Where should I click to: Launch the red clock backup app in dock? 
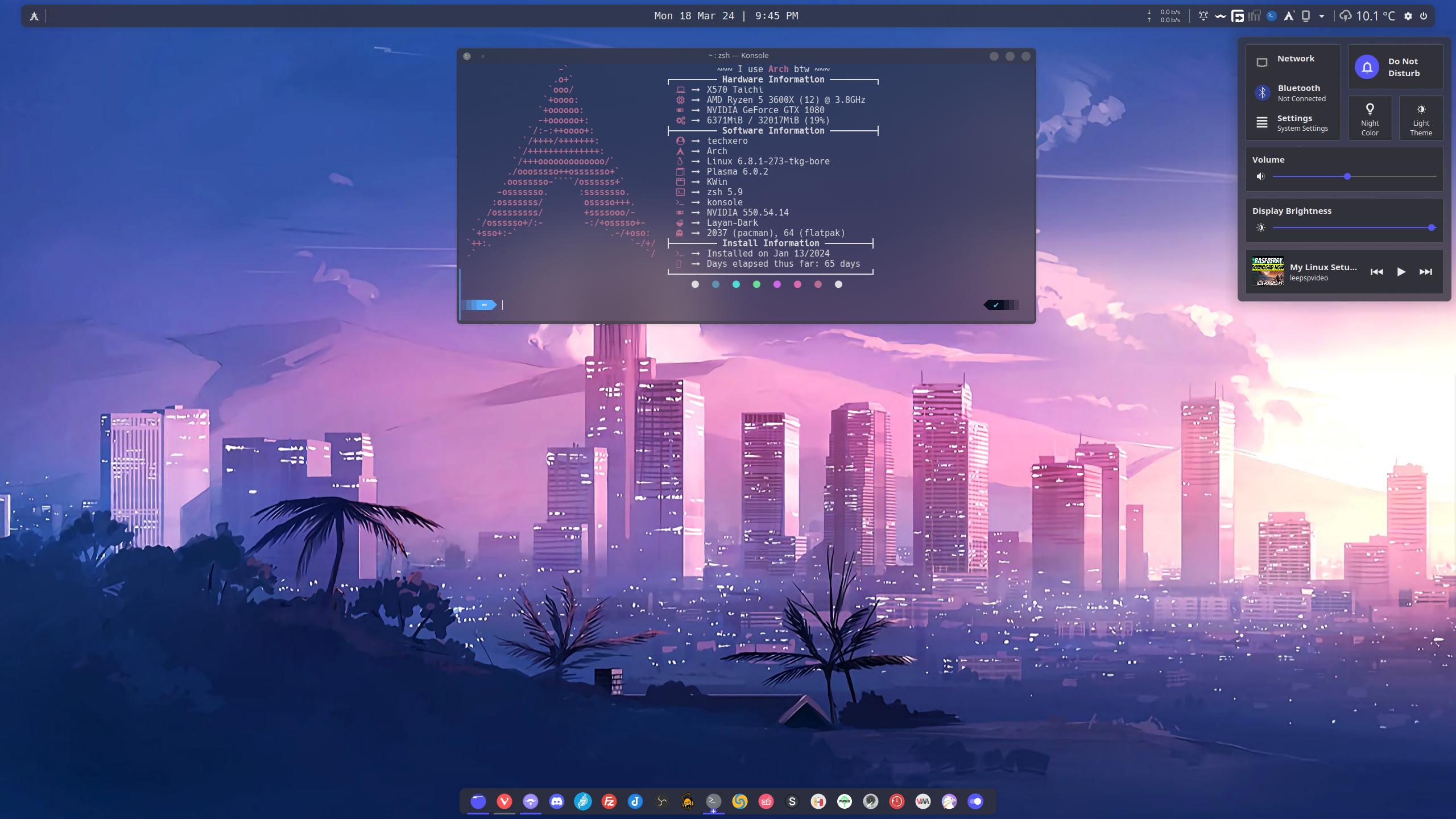pos(897,801)
